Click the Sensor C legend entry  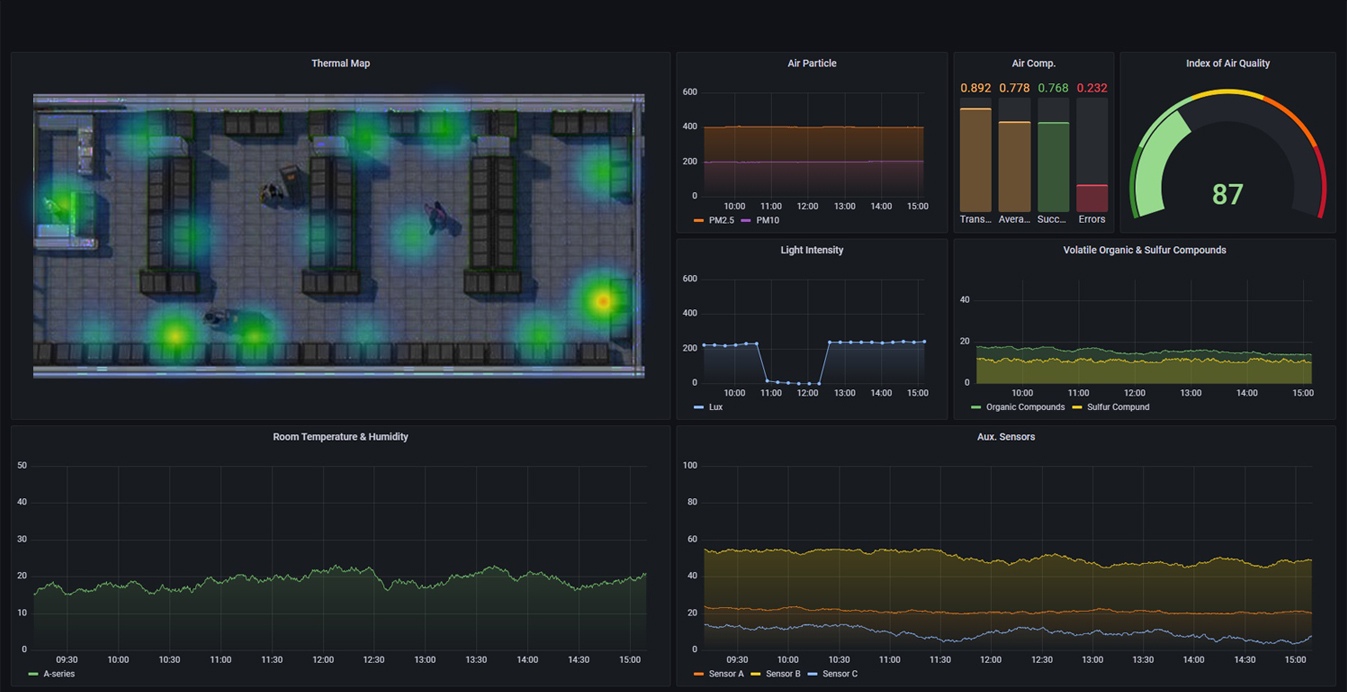tap(839, 674)
